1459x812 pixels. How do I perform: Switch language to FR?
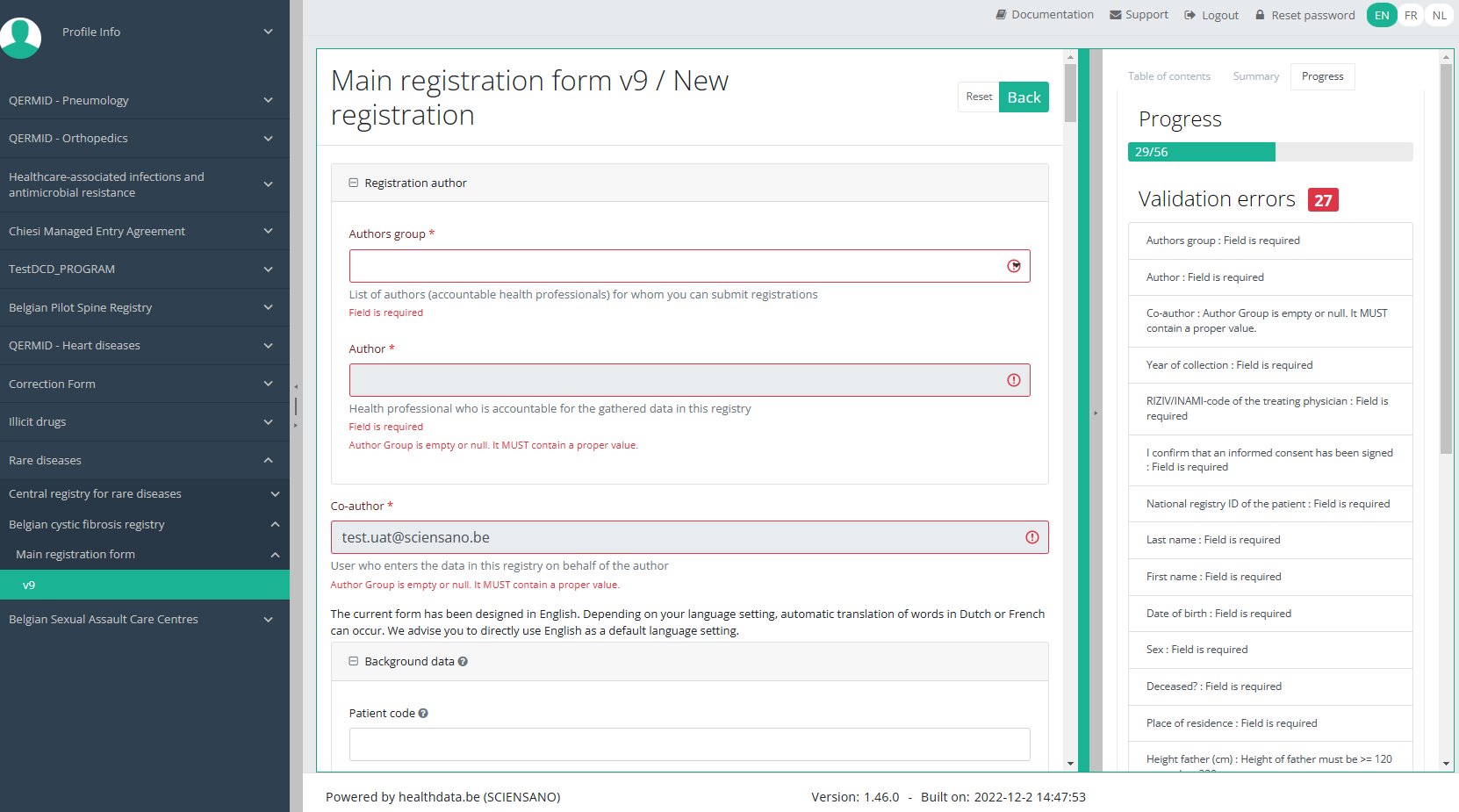(x=1411, y=16)
